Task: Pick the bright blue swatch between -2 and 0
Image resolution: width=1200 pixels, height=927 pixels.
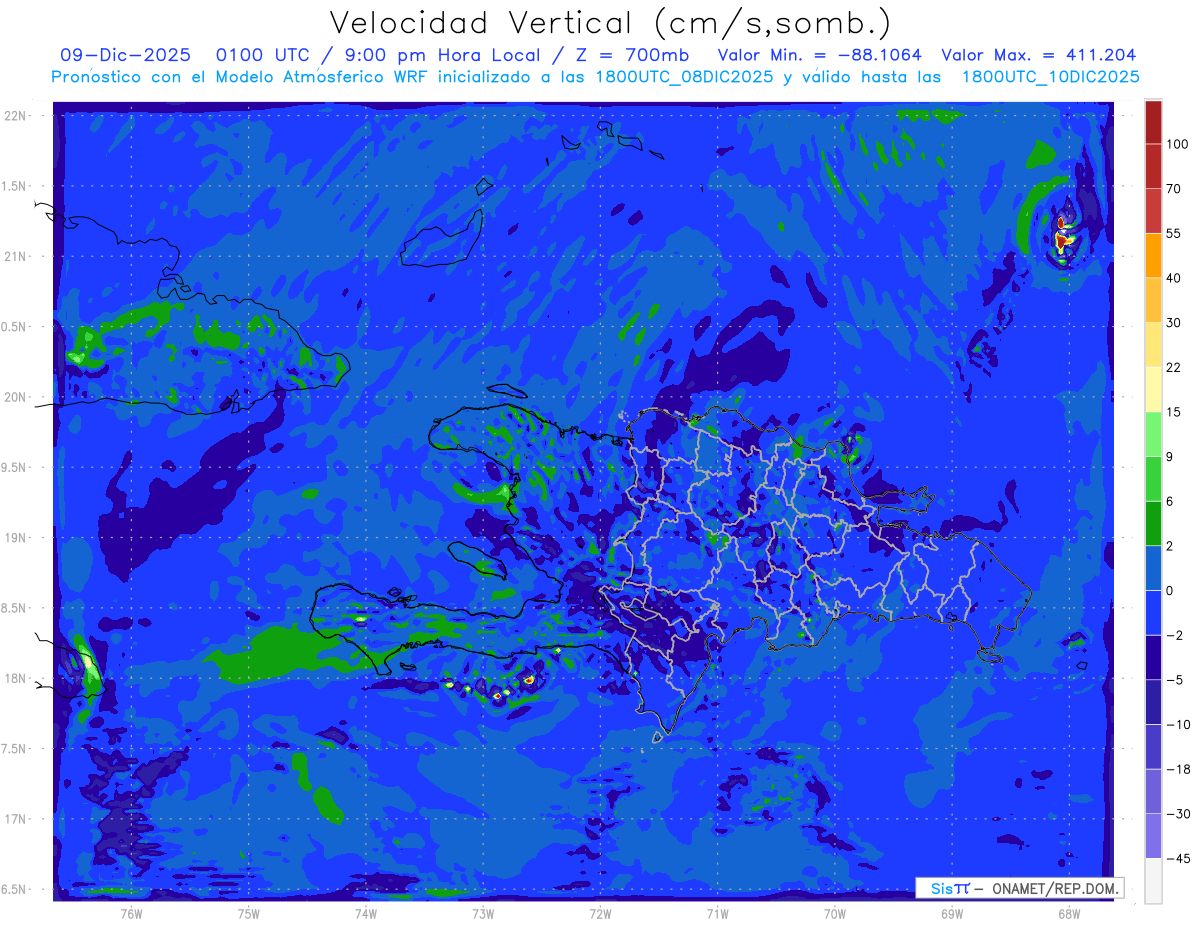Action: tap(1153, 612)
